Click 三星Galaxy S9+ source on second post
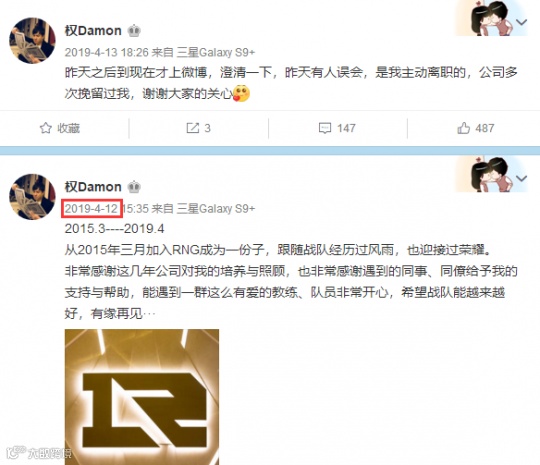540x465 pixels. click(x=216, y=208)
